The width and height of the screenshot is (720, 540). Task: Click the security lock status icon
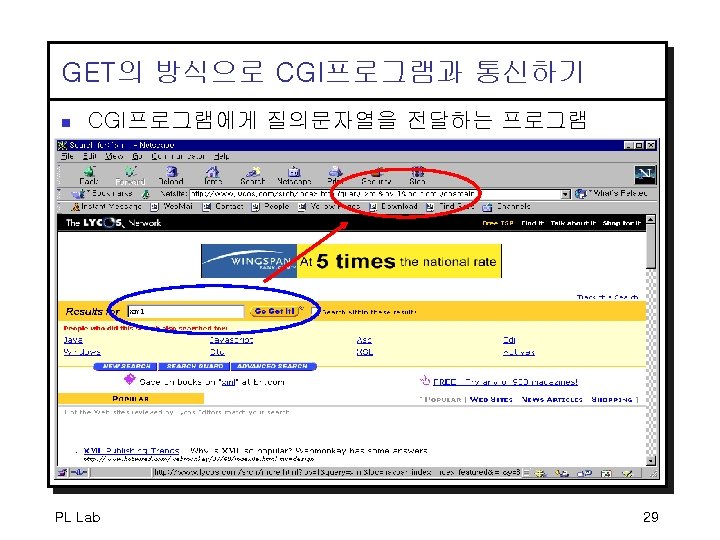(62, 472)
